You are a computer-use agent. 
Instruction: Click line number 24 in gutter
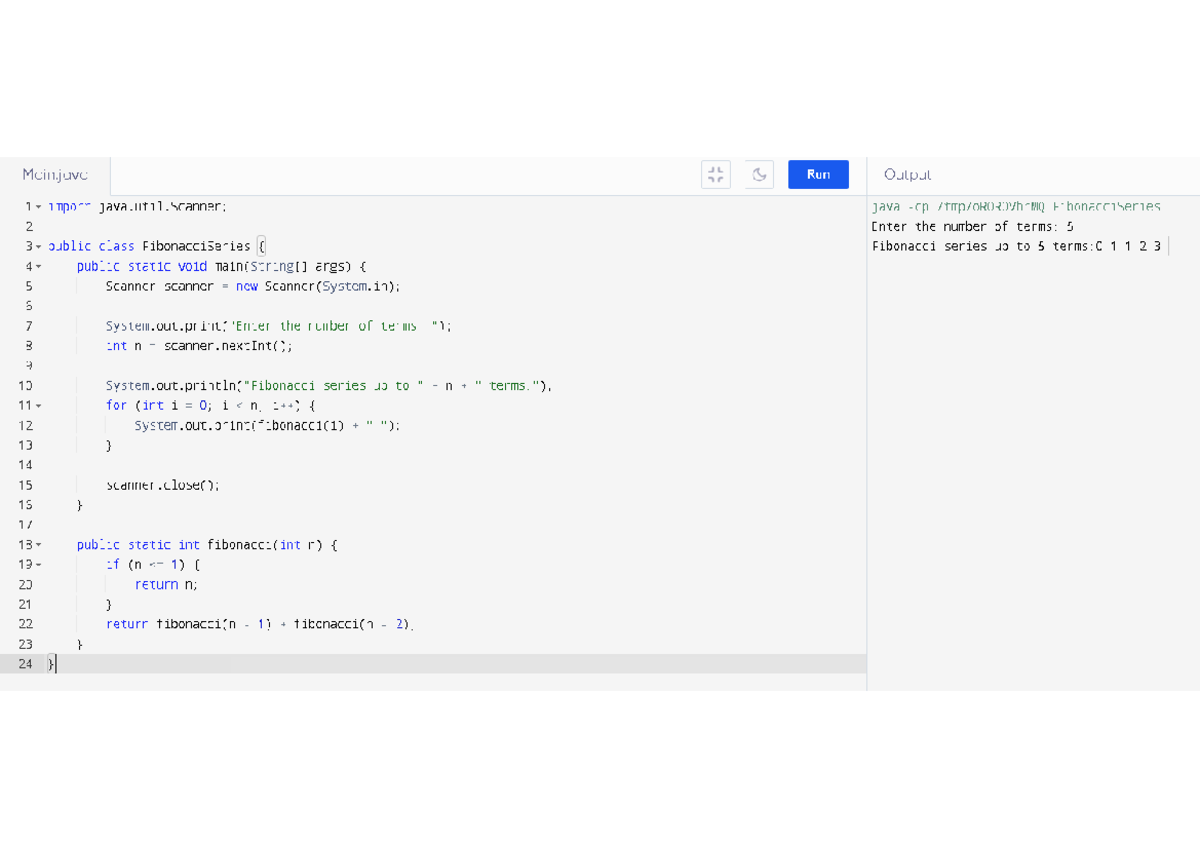pos(25,664)
